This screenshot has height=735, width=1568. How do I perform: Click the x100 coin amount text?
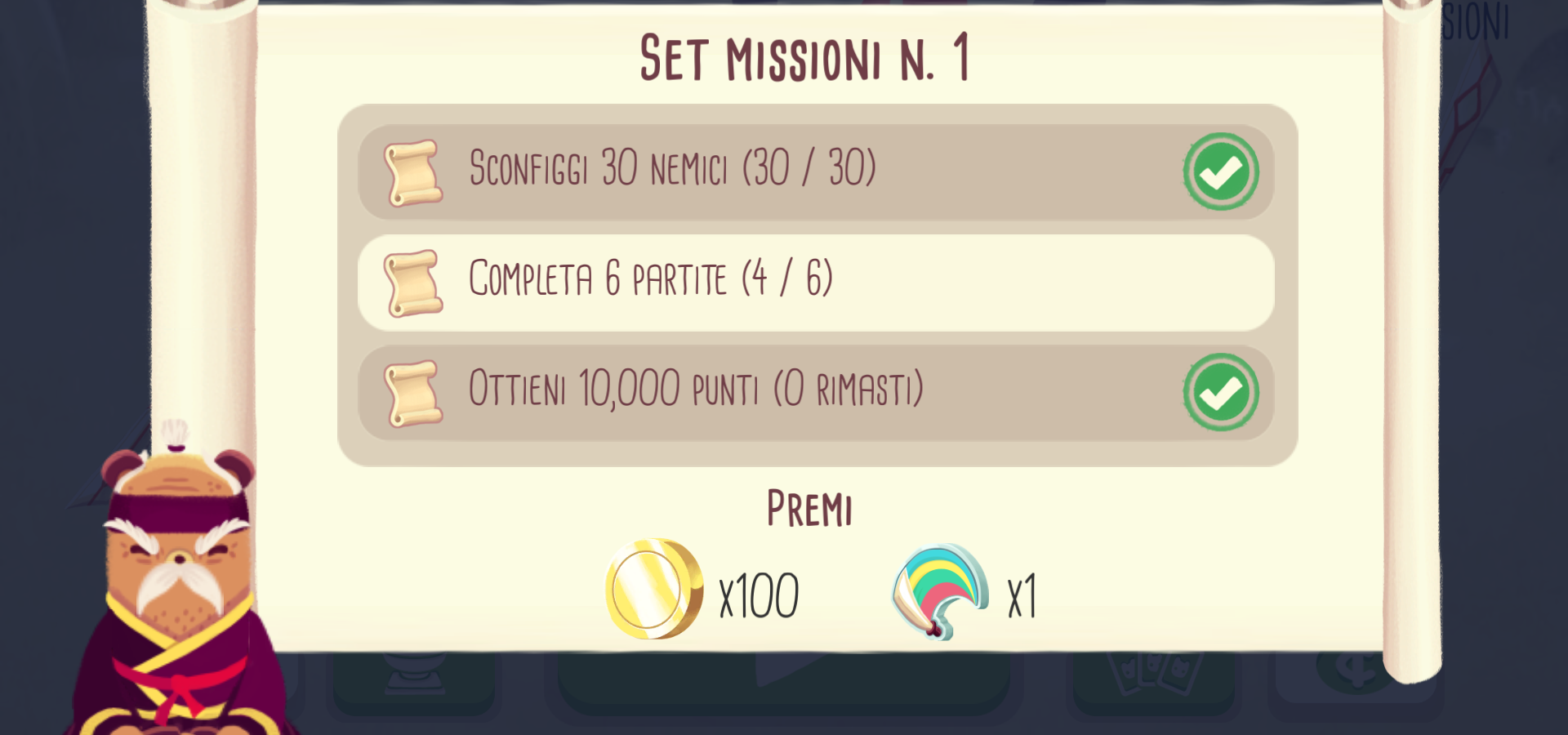click(x=759, y=596)
